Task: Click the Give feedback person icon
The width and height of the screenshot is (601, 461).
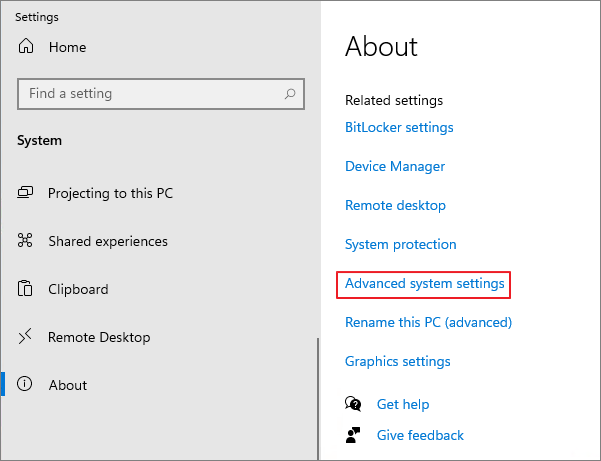Action: point(353,435)
